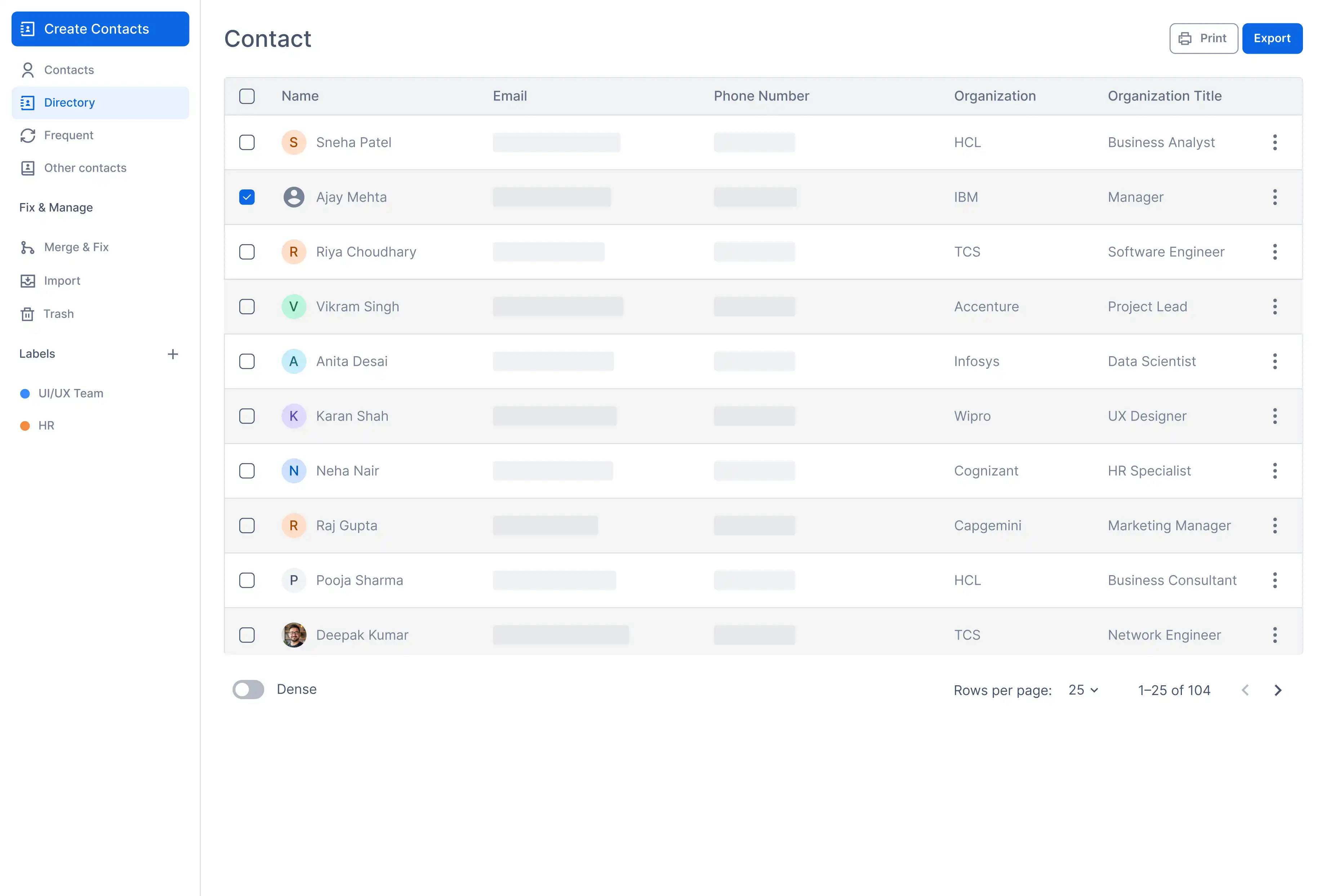
Task: Select the HR label
Action: 46,425
